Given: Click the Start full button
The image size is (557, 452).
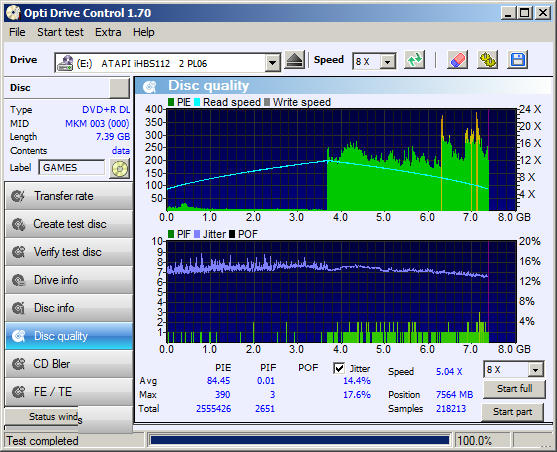Looking at the screenshot, I should point(514,389).
